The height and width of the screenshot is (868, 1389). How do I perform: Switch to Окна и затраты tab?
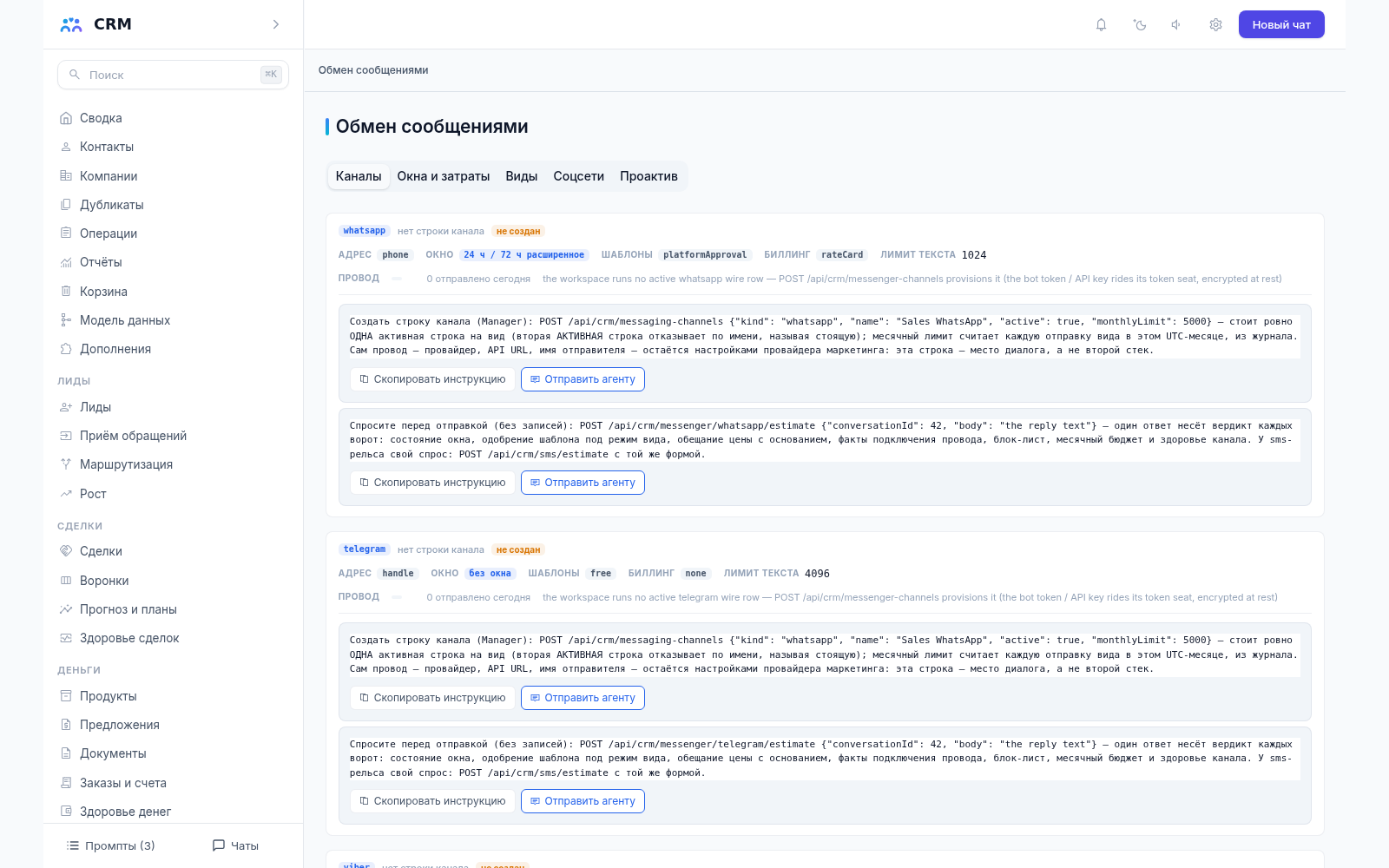pyautogui.click(x=444, y=176)
